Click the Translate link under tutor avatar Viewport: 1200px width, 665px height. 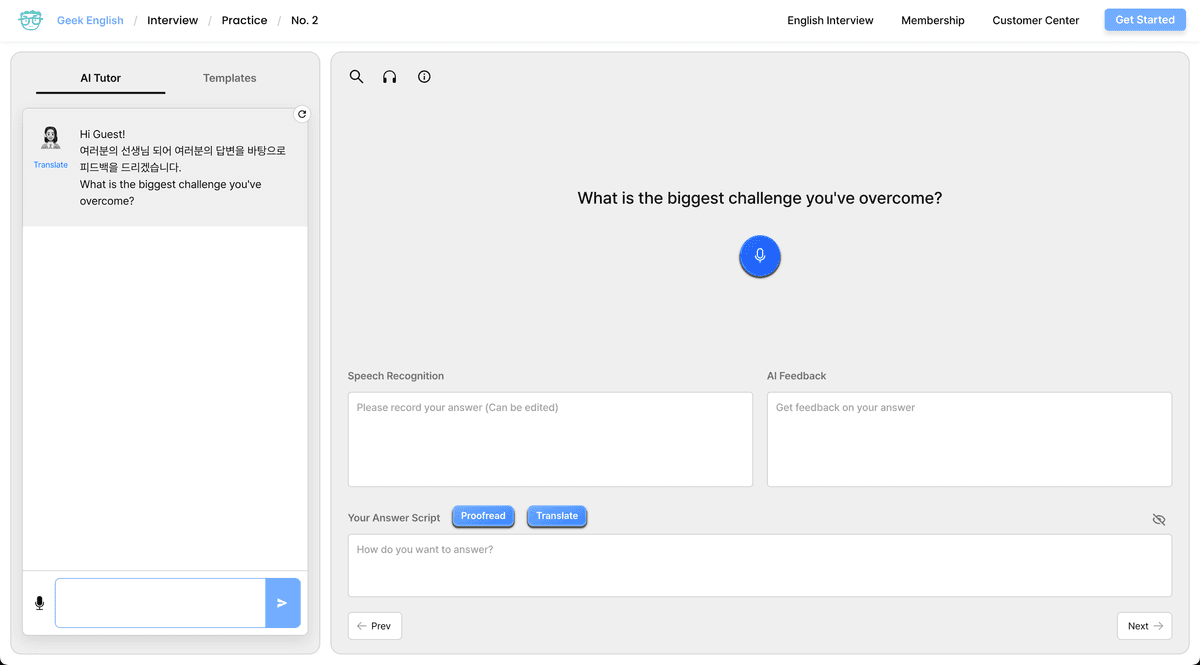tap(51, 165)
